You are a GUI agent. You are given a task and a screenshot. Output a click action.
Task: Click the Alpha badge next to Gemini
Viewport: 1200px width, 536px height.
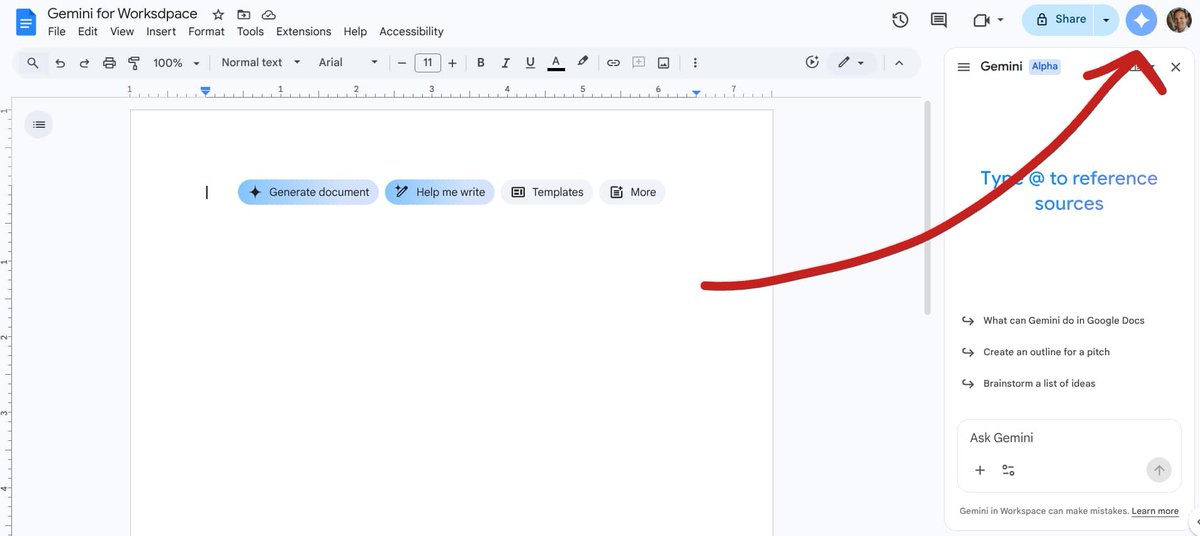pyautogui.click(x=1044, y=66)
